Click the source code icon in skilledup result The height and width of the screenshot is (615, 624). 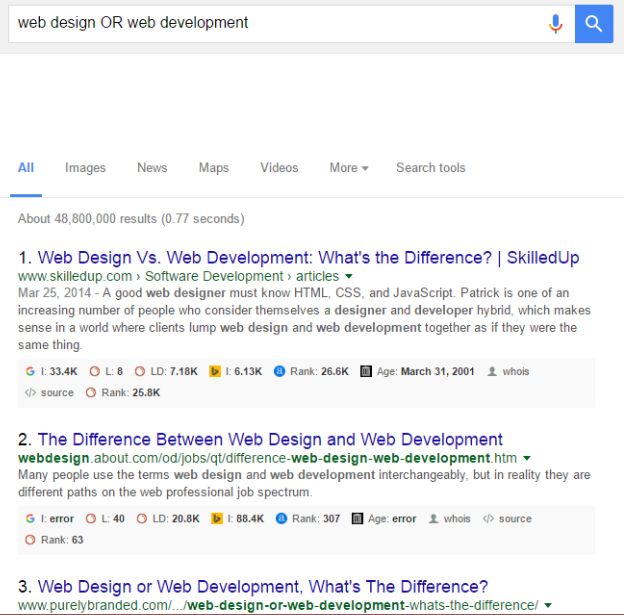(x=30, y=392)
